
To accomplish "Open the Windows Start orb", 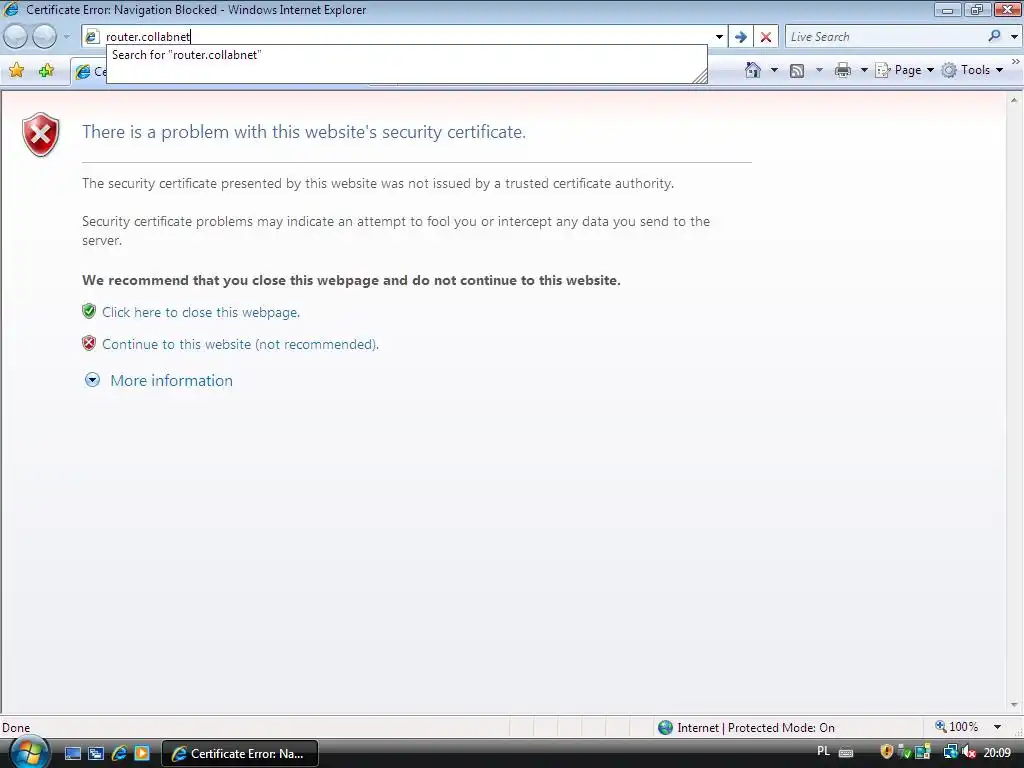I will coord(30,752).
